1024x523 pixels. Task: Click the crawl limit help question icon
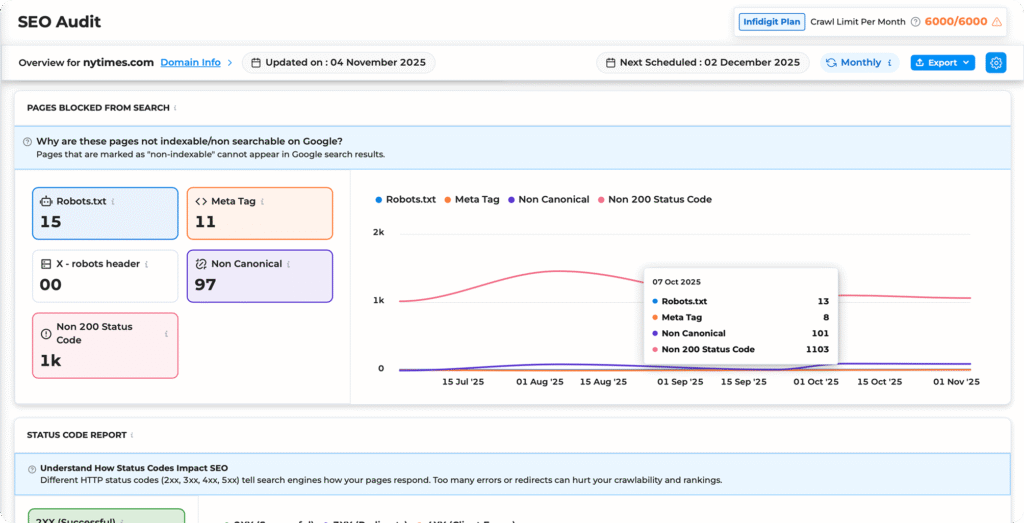click(x=915, y=21)
